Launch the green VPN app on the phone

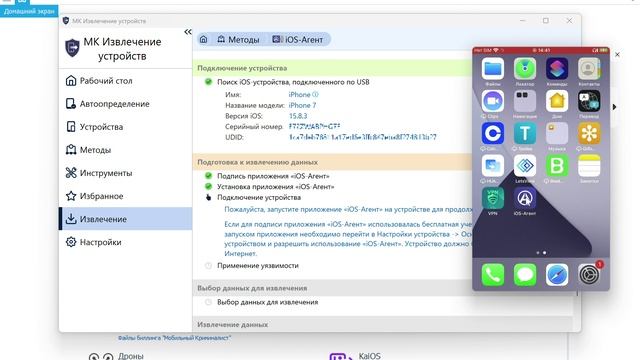click(x=493, y=198)
